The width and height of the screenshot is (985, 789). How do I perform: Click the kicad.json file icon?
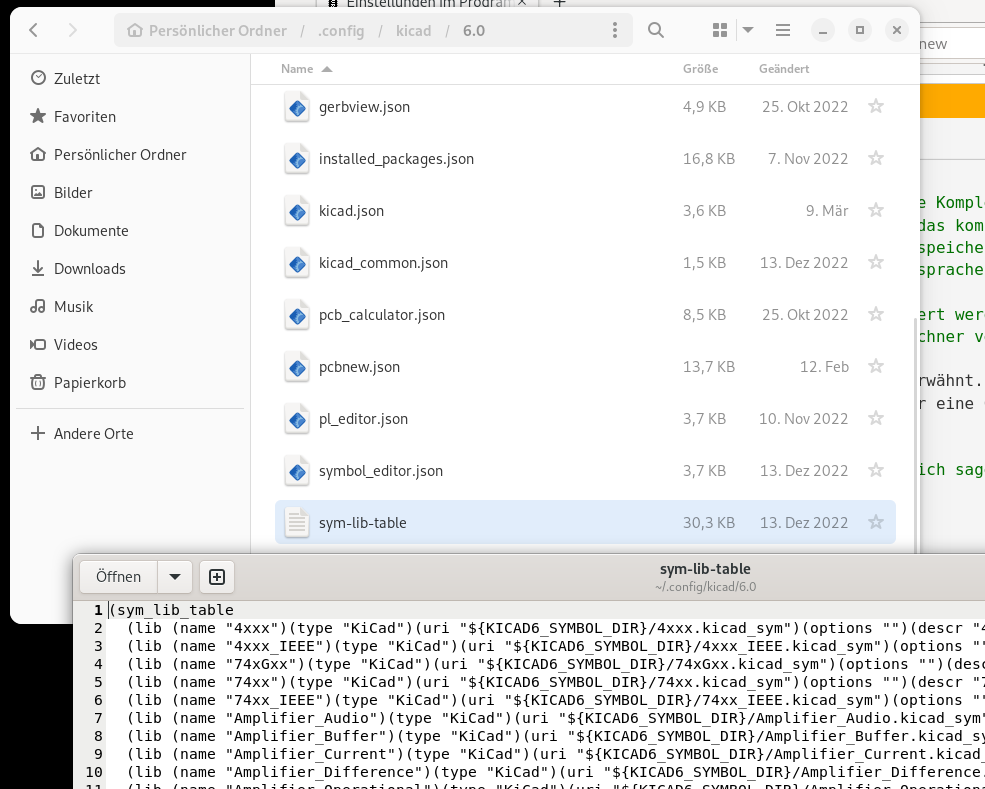coord(297,212)
